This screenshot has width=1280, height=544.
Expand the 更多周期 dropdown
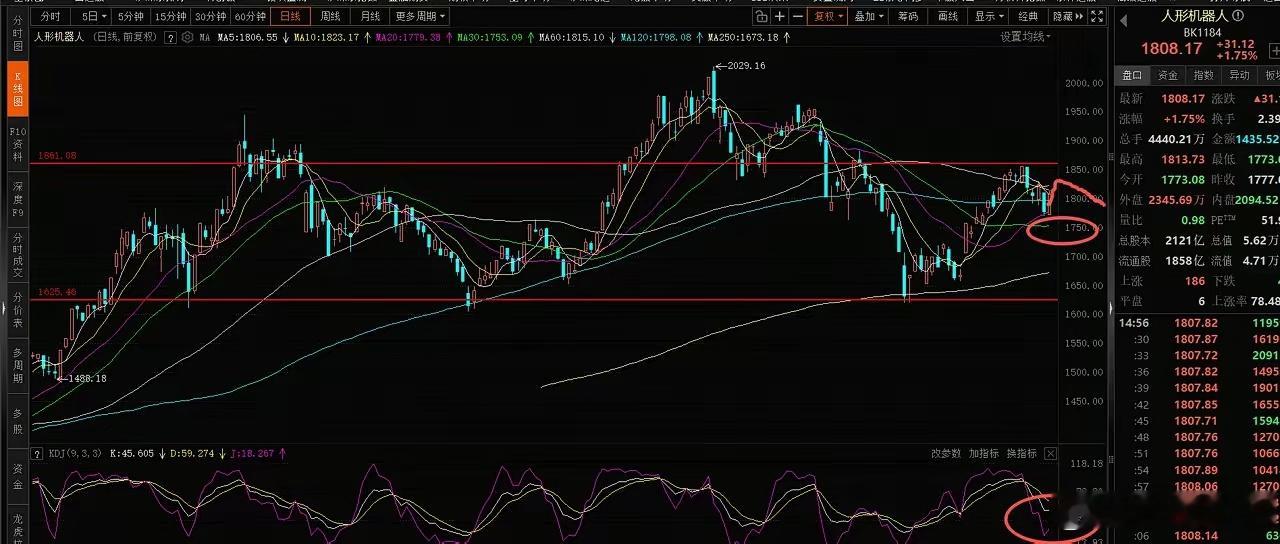coord(420,16)
